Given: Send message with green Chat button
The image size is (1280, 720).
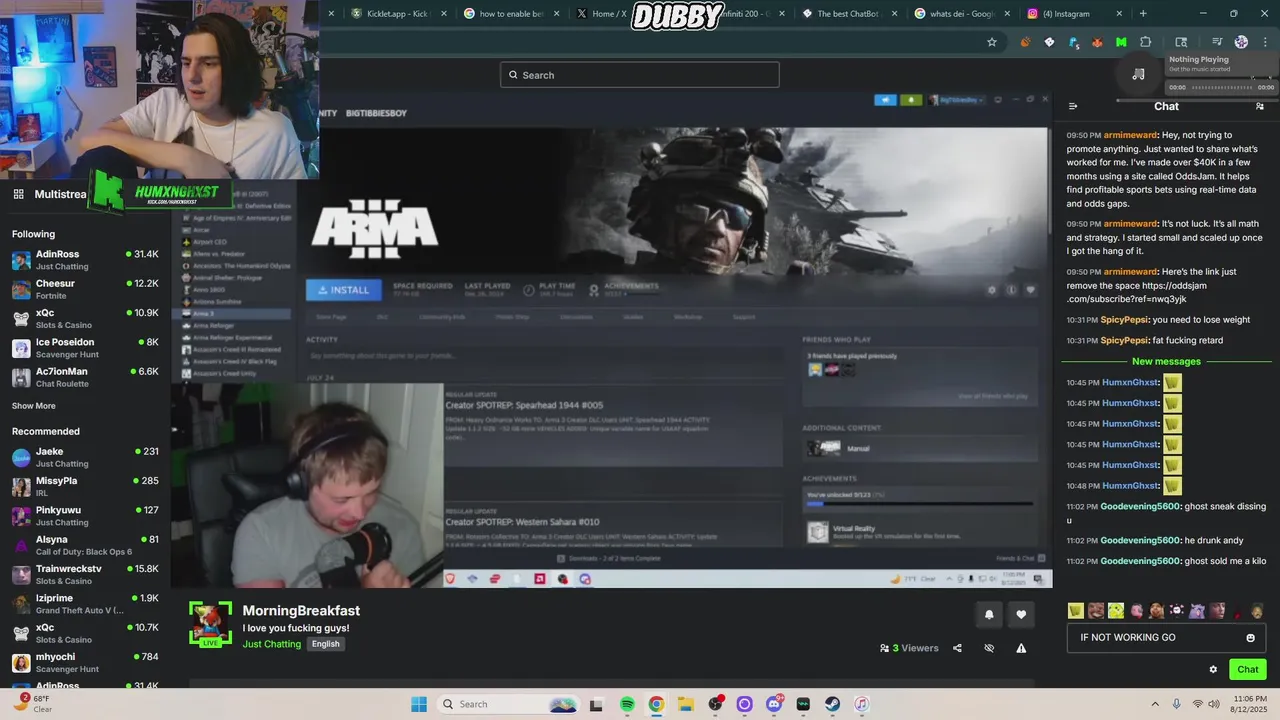Looking at the screenshot, I should 1248,670.
